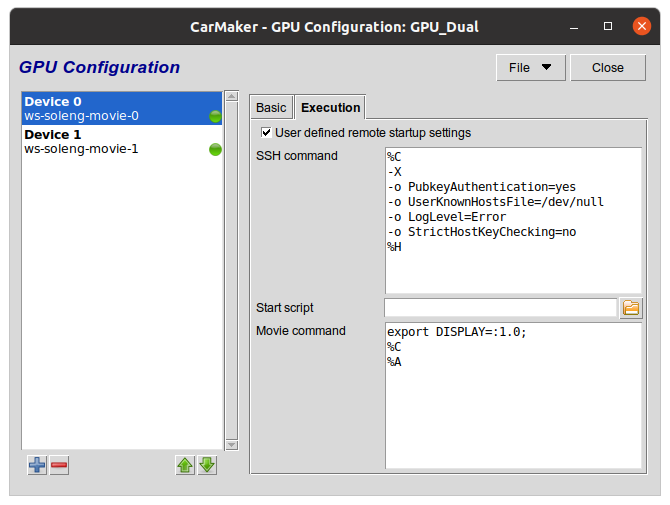Screen dimensions: 670x505
Task: Open the File dropdown menu
Action: coord(530,68)
